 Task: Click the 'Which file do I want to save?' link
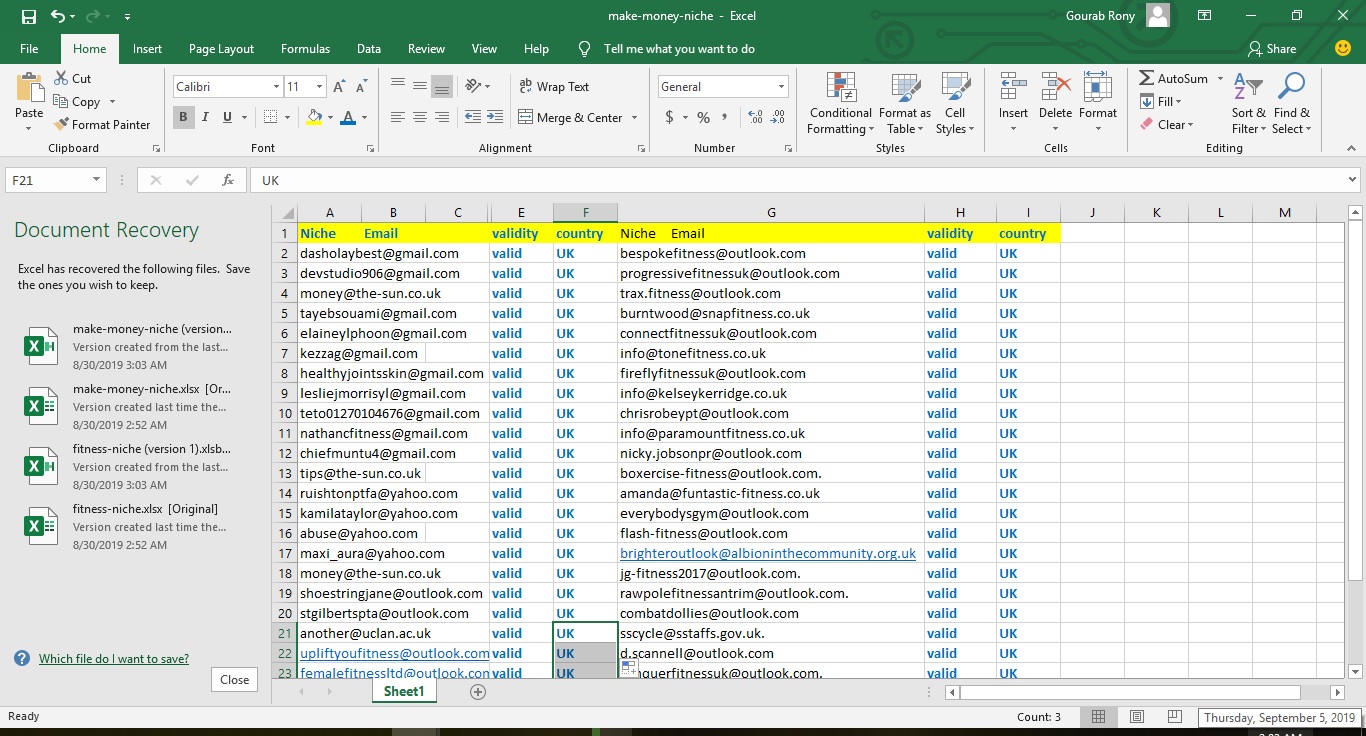click(x=114, y=659)
